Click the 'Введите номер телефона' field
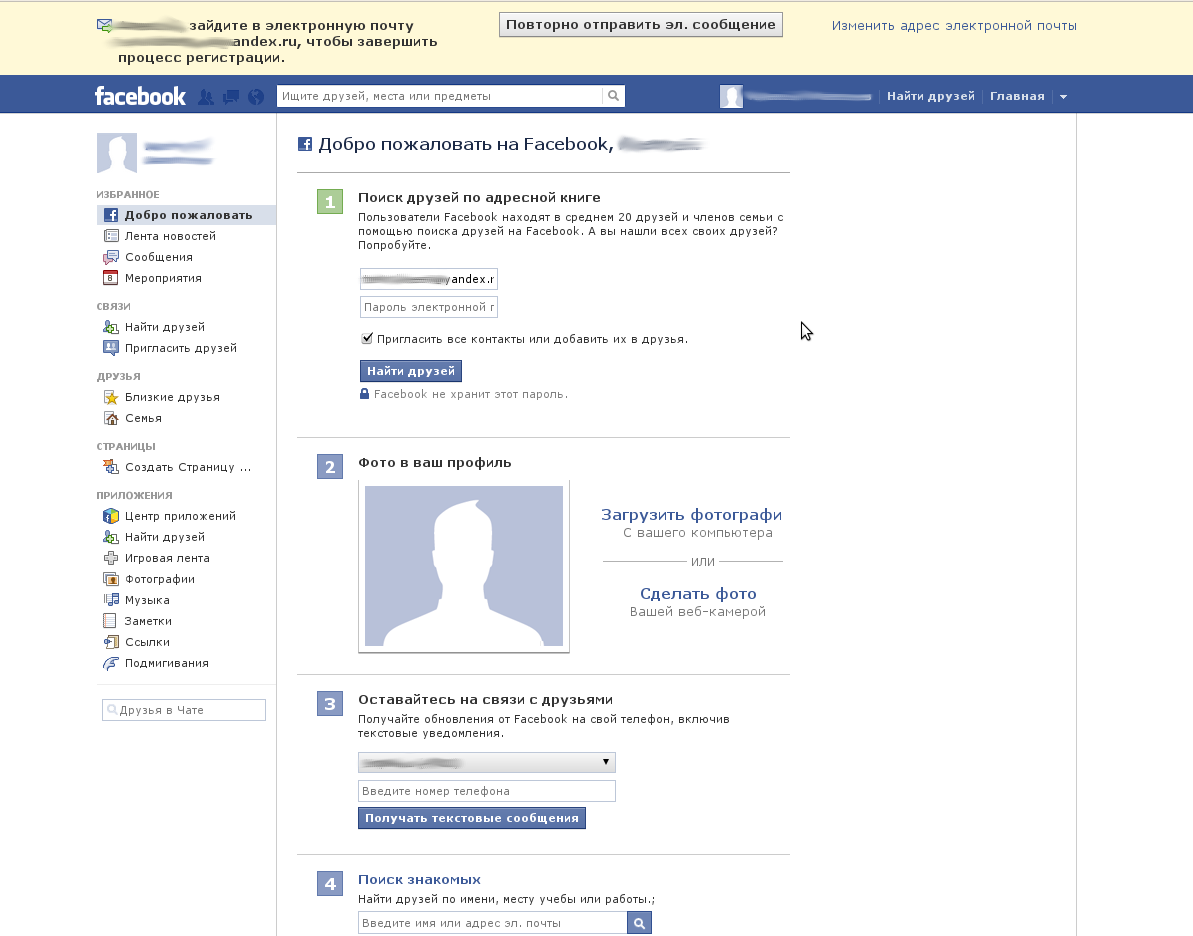 (487, 791)
